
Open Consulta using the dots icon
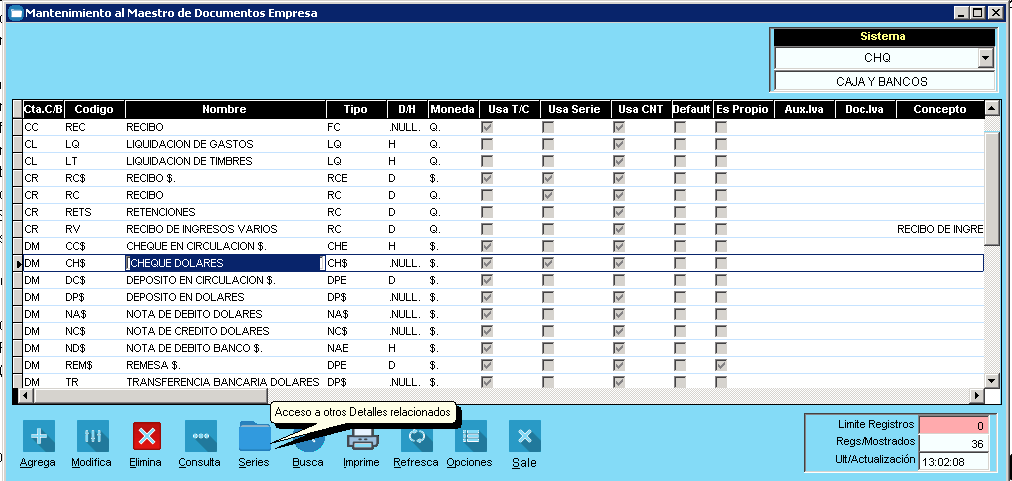pos(199,437)
